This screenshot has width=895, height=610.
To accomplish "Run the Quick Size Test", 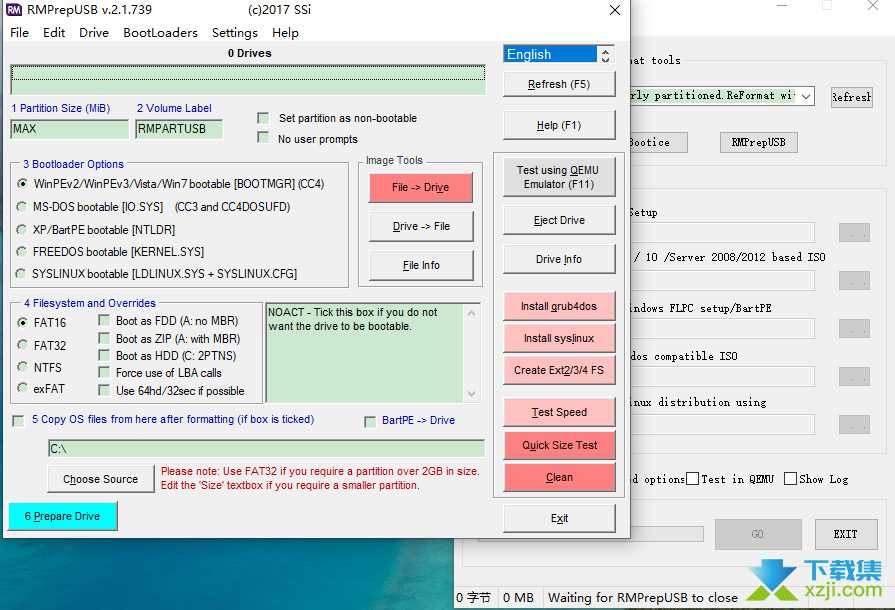I will tap(559, 445).
